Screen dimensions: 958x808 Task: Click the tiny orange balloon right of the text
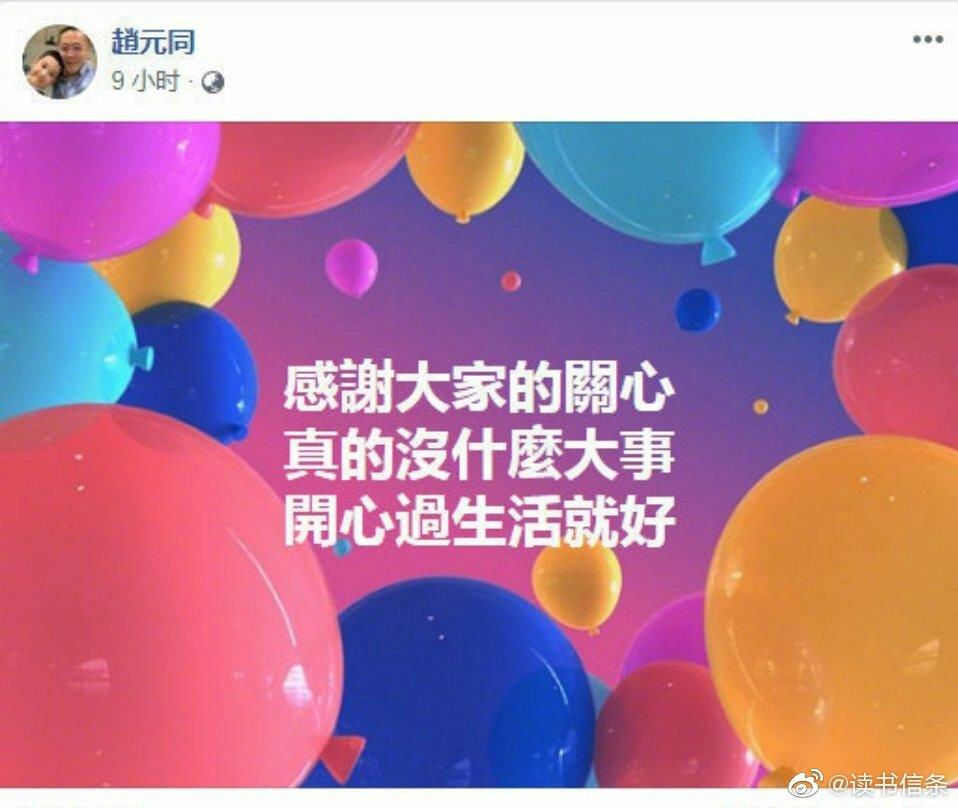pos(761,406)
